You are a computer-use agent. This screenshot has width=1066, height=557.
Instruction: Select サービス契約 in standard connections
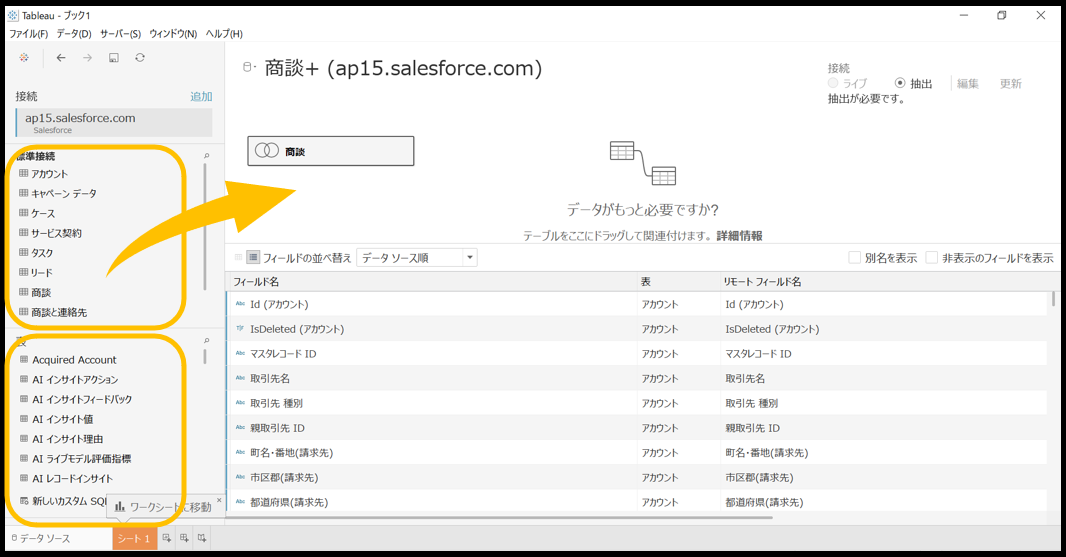pyautogui.click(x=56, y=233)
